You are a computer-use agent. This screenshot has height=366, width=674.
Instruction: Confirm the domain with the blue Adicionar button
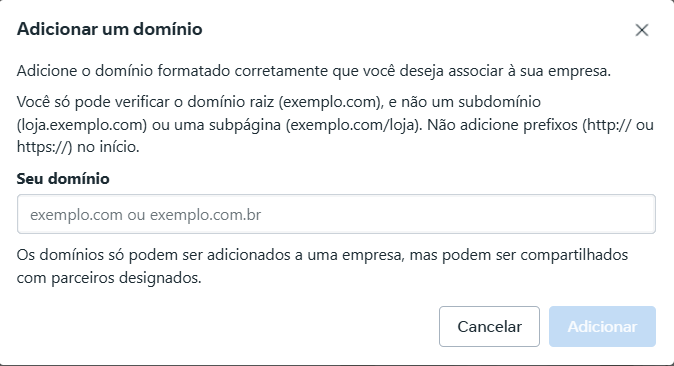tap(602, 326)
